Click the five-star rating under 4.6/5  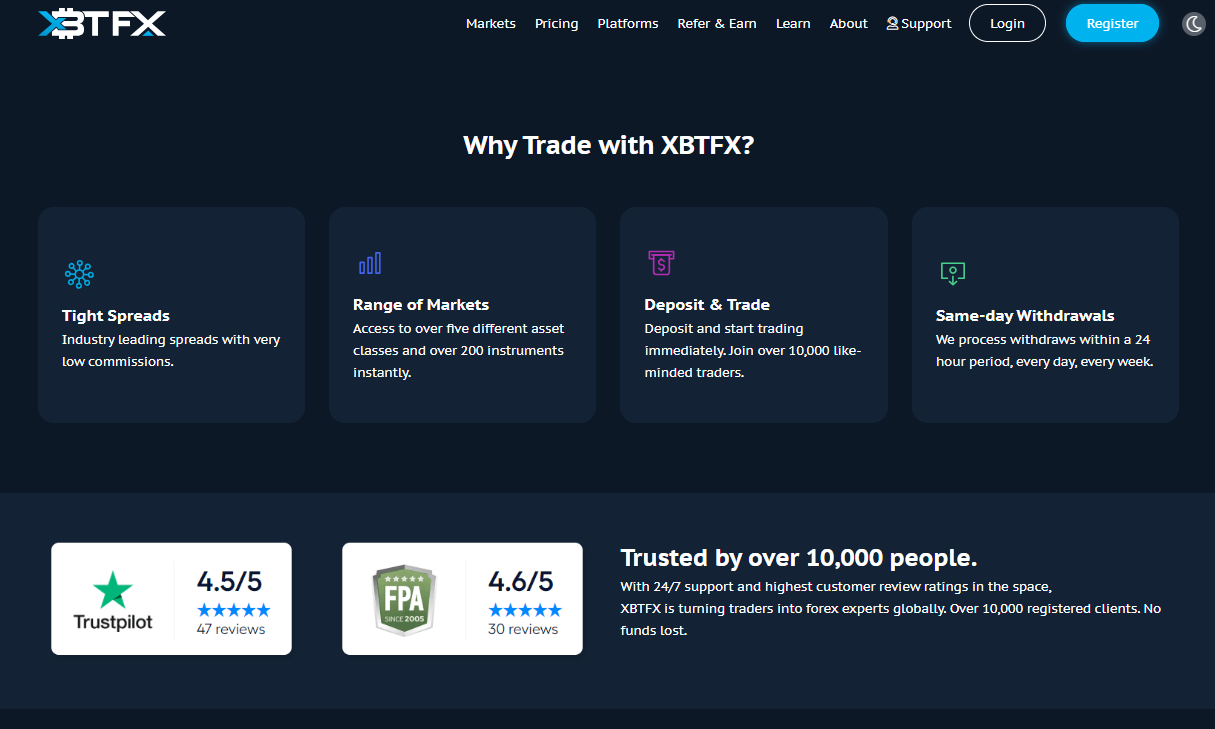tap(525, 608)
